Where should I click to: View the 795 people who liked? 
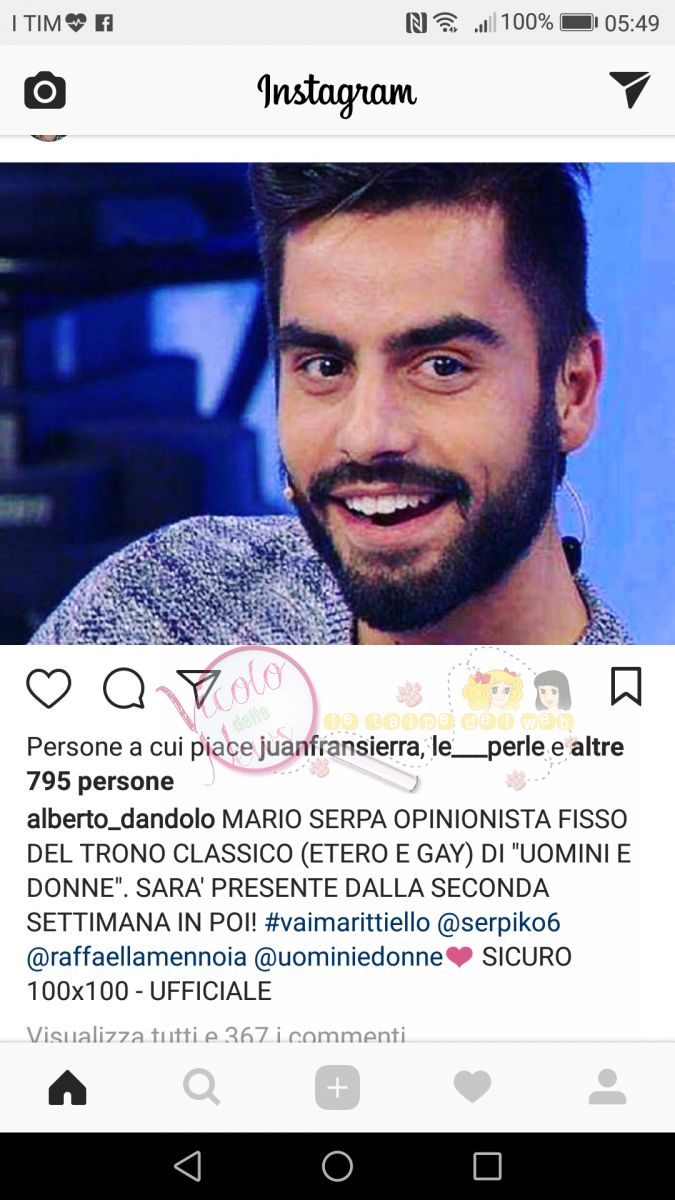pyautogui.click(x=100, y=781)
